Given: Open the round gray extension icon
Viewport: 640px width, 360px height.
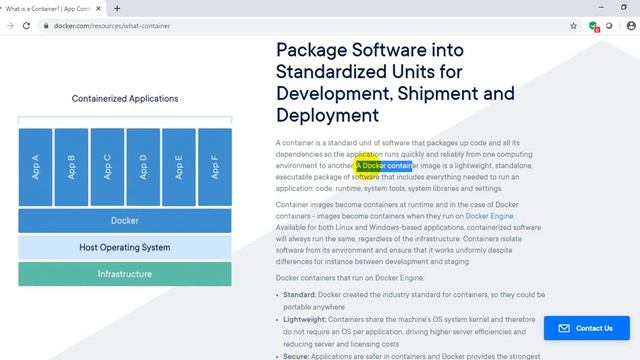Looking at the screenshot, I should pos(609,26).
